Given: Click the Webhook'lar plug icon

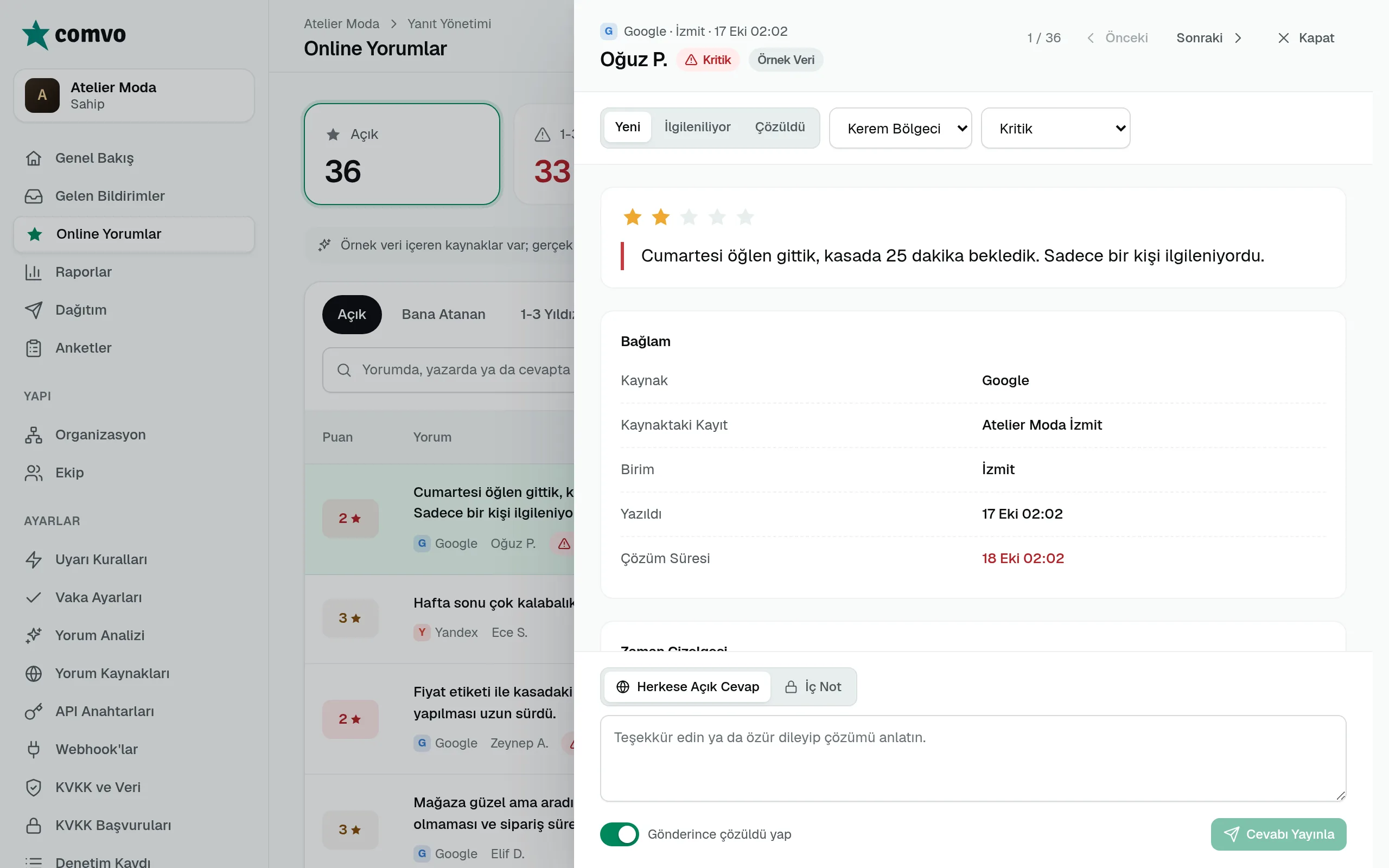Looking at the screenshot, I should point(34,749).
